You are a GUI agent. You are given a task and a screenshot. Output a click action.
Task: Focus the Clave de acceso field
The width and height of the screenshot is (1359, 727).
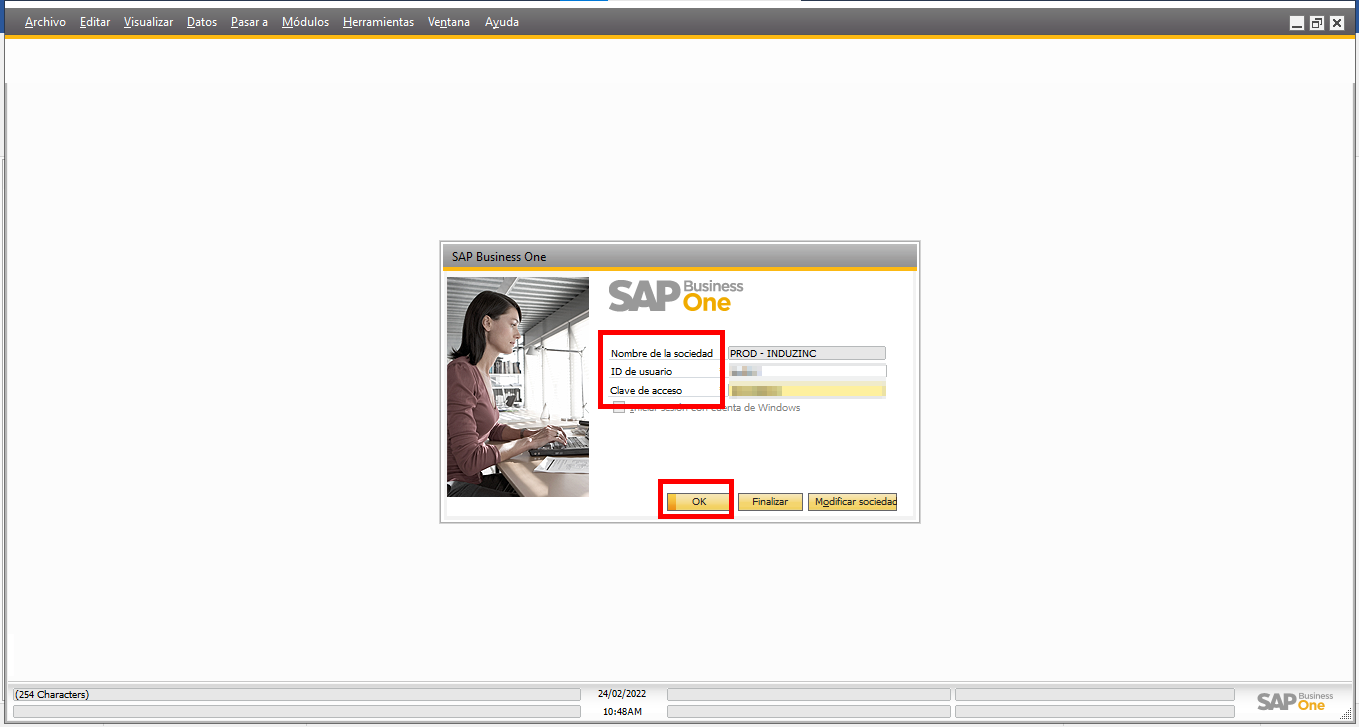pyautogui.click(x=807, y=390)
